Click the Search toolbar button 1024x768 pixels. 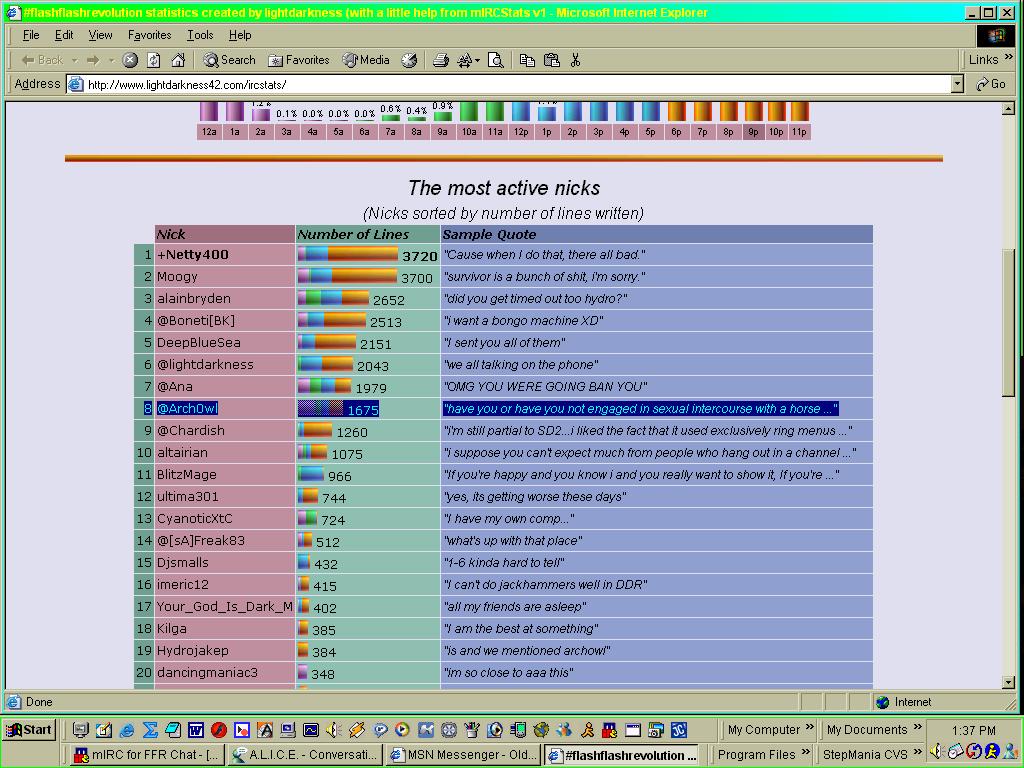[x=229, y=60]
